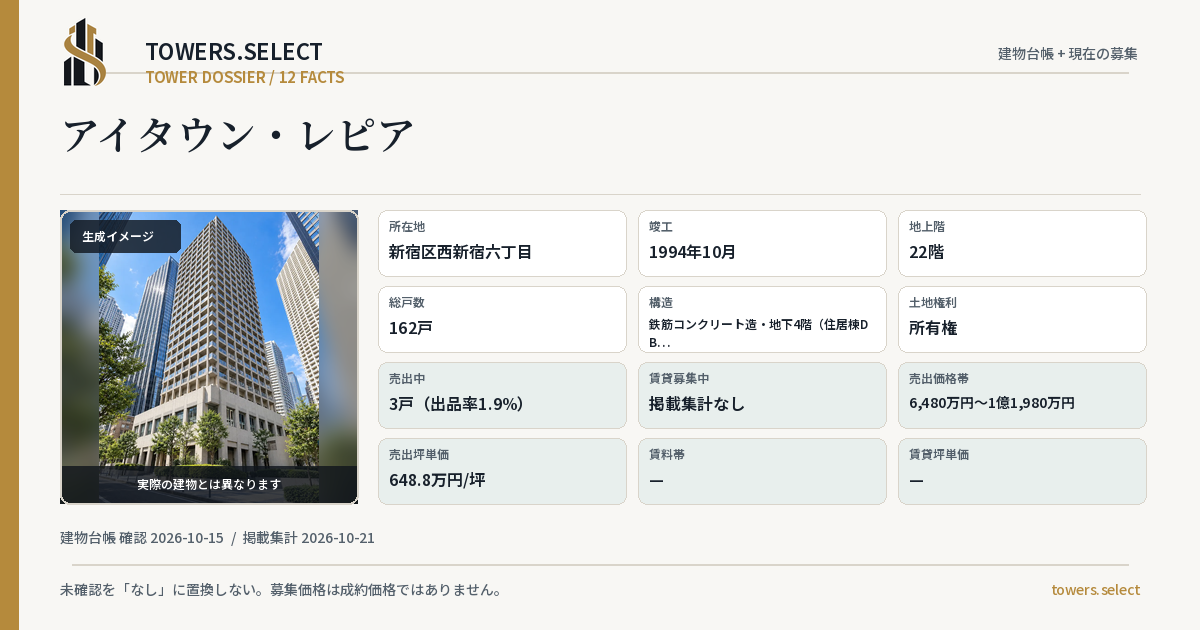Select the 竣工 card showing 1994年10月
The height and width of the screenshot is (630, 1200).
click(x=762, y=243)
